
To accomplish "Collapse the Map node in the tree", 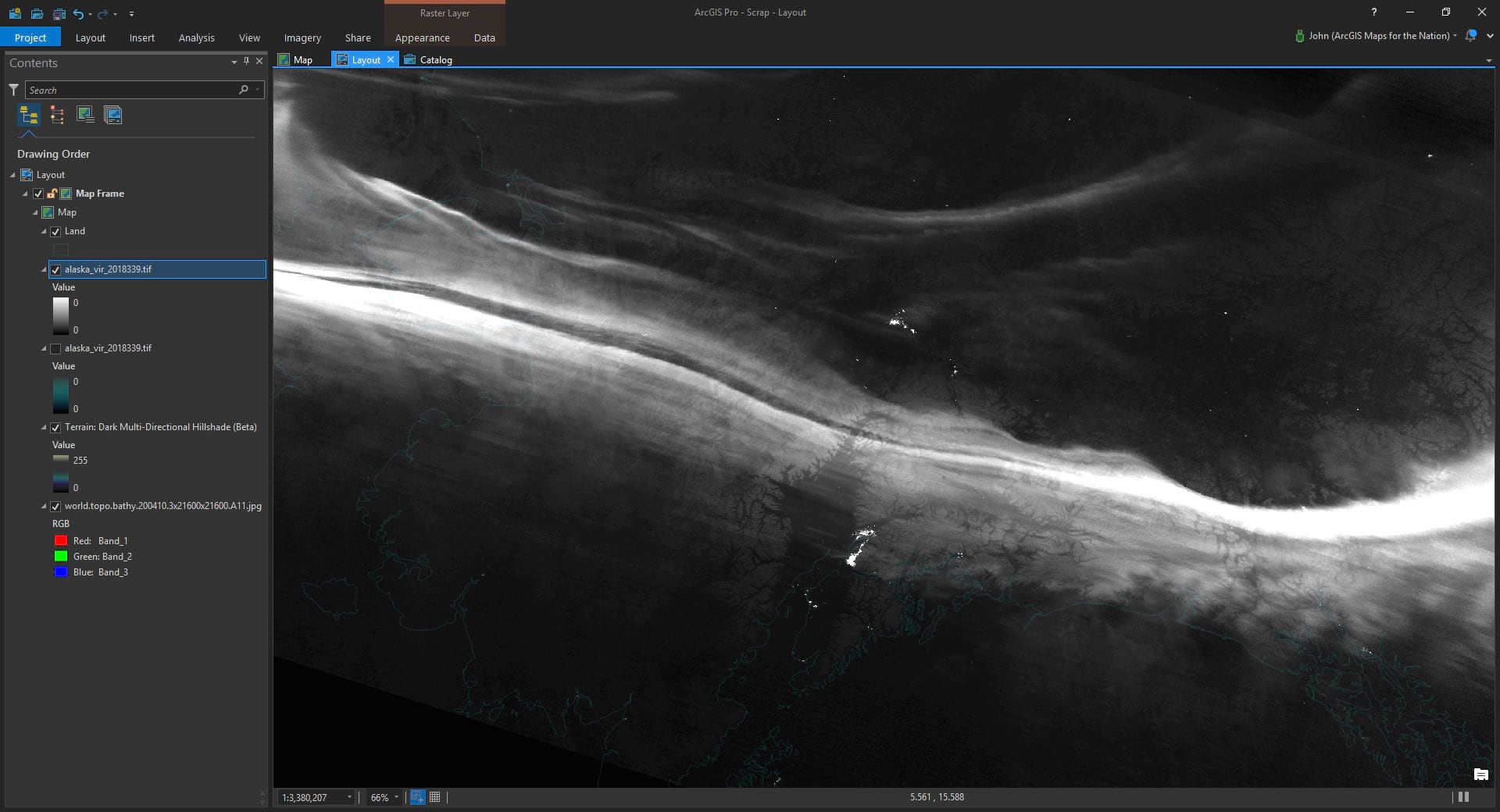I will click(x=35, y=212).
